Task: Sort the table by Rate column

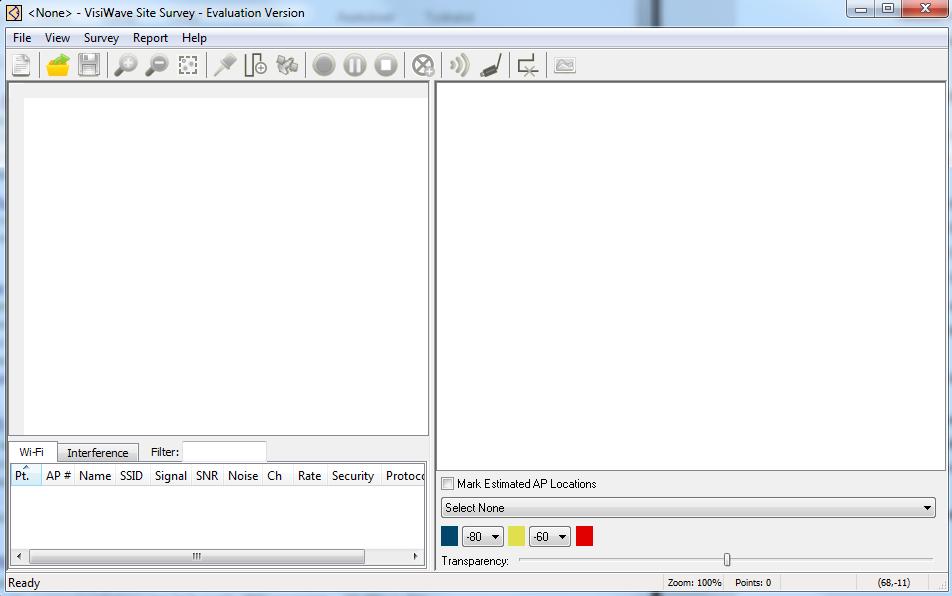Action: [310, 476]
